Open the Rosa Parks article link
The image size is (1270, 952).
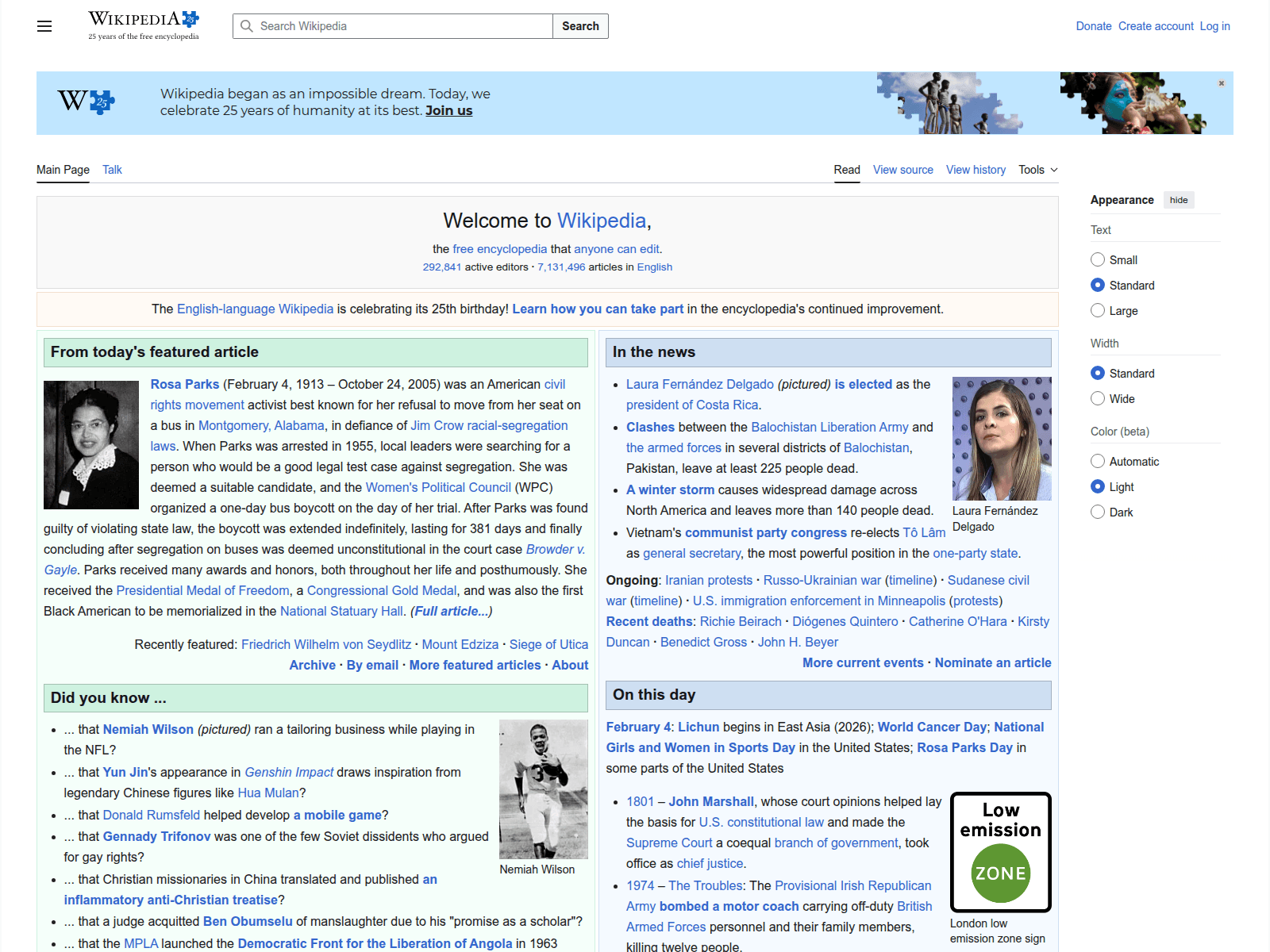(185, 384)
